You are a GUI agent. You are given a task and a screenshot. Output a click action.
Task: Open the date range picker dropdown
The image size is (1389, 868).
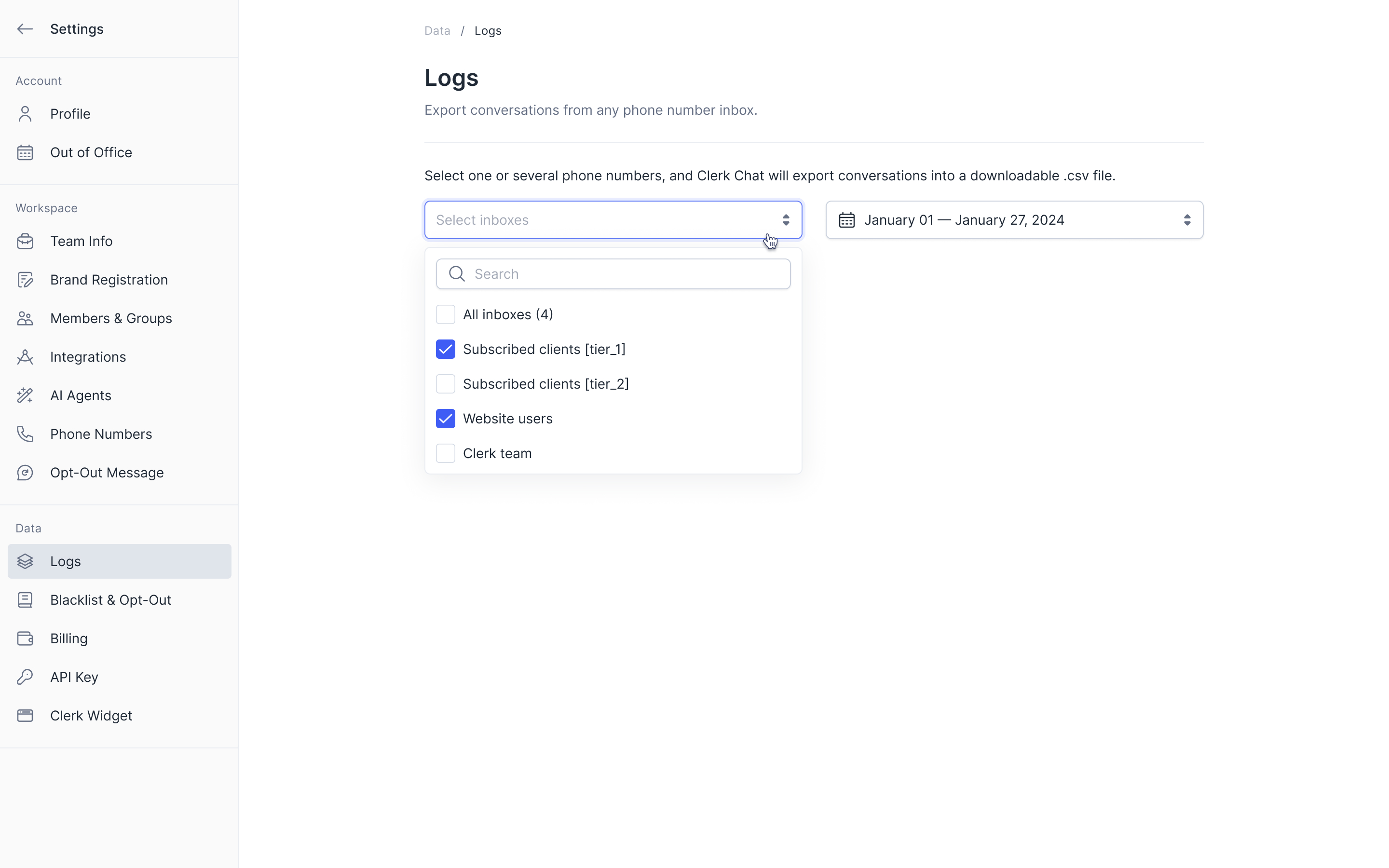click(1014, 220)
